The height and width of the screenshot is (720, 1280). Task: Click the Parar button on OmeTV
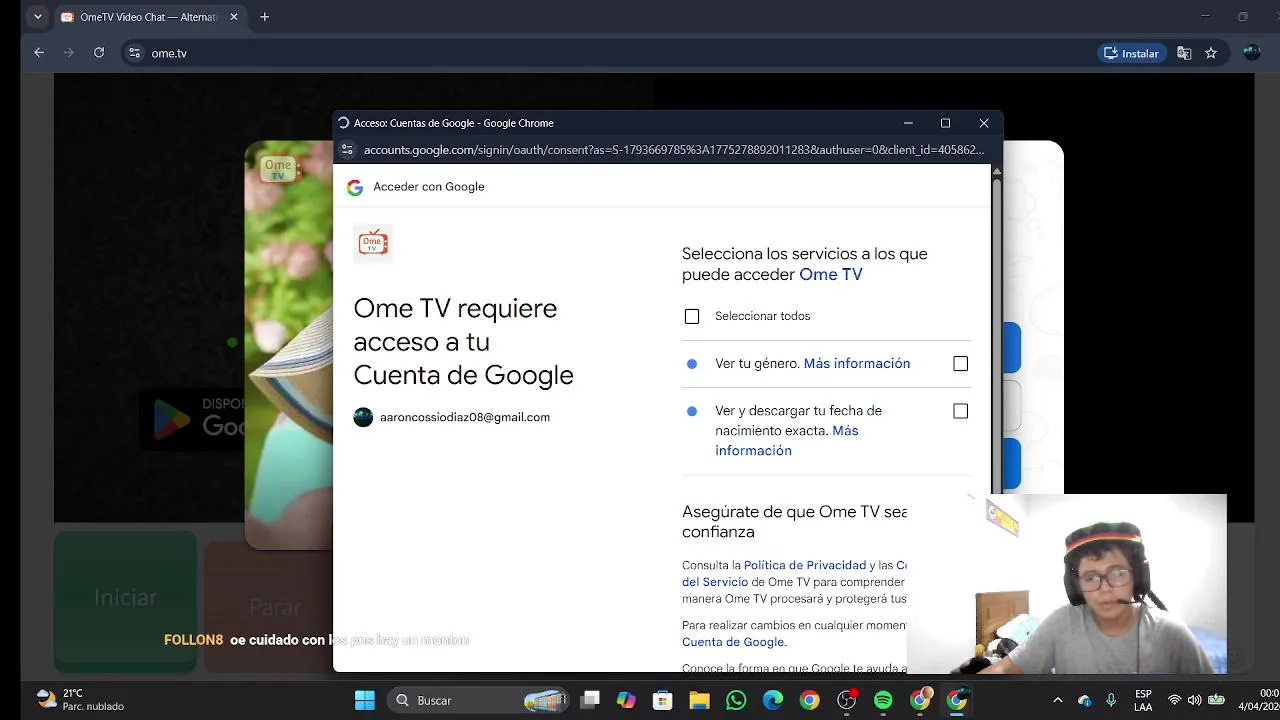coord(269,606)
